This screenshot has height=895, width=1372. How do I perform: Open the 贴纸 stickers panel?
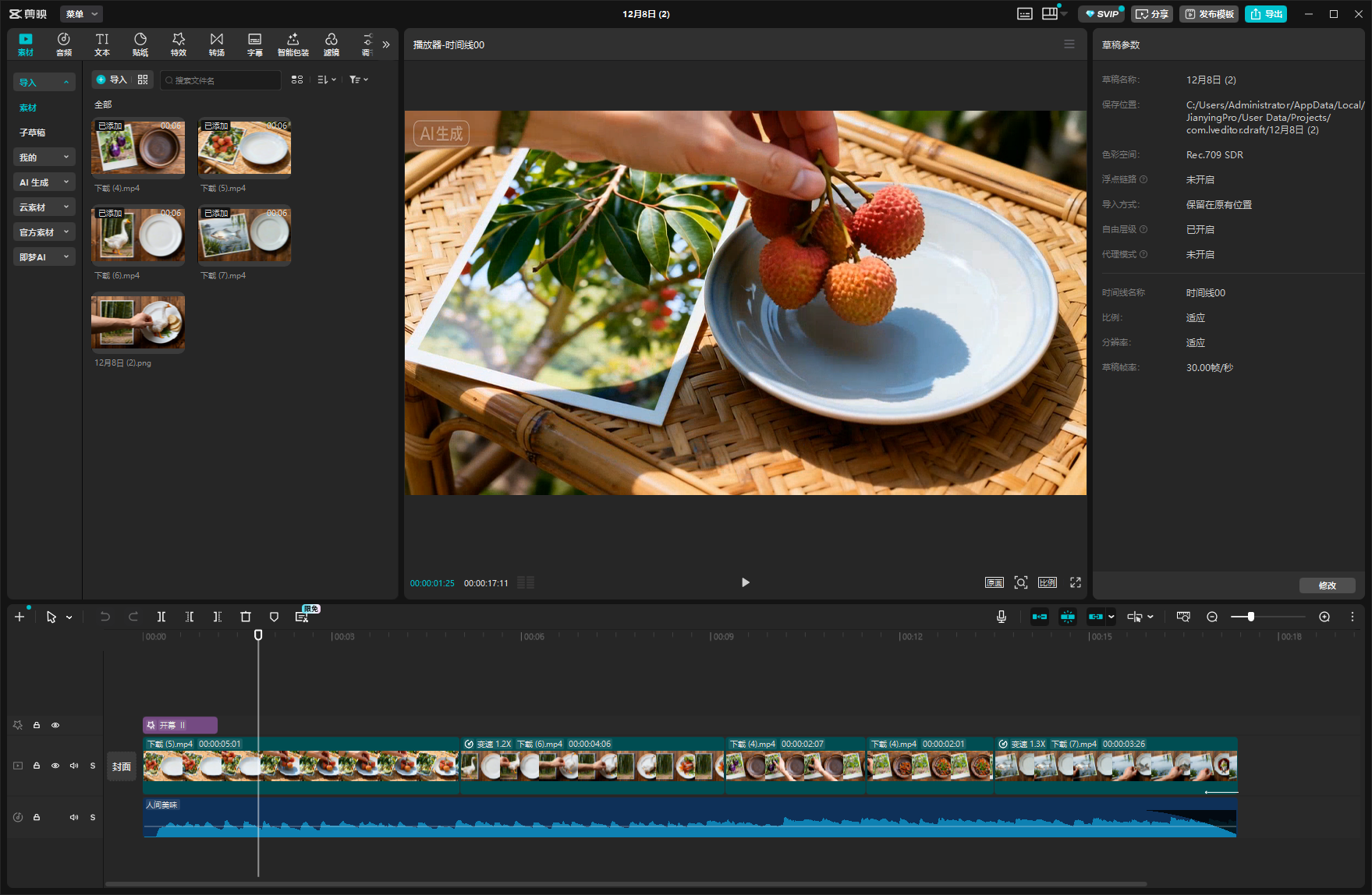[x=140, y=44]
